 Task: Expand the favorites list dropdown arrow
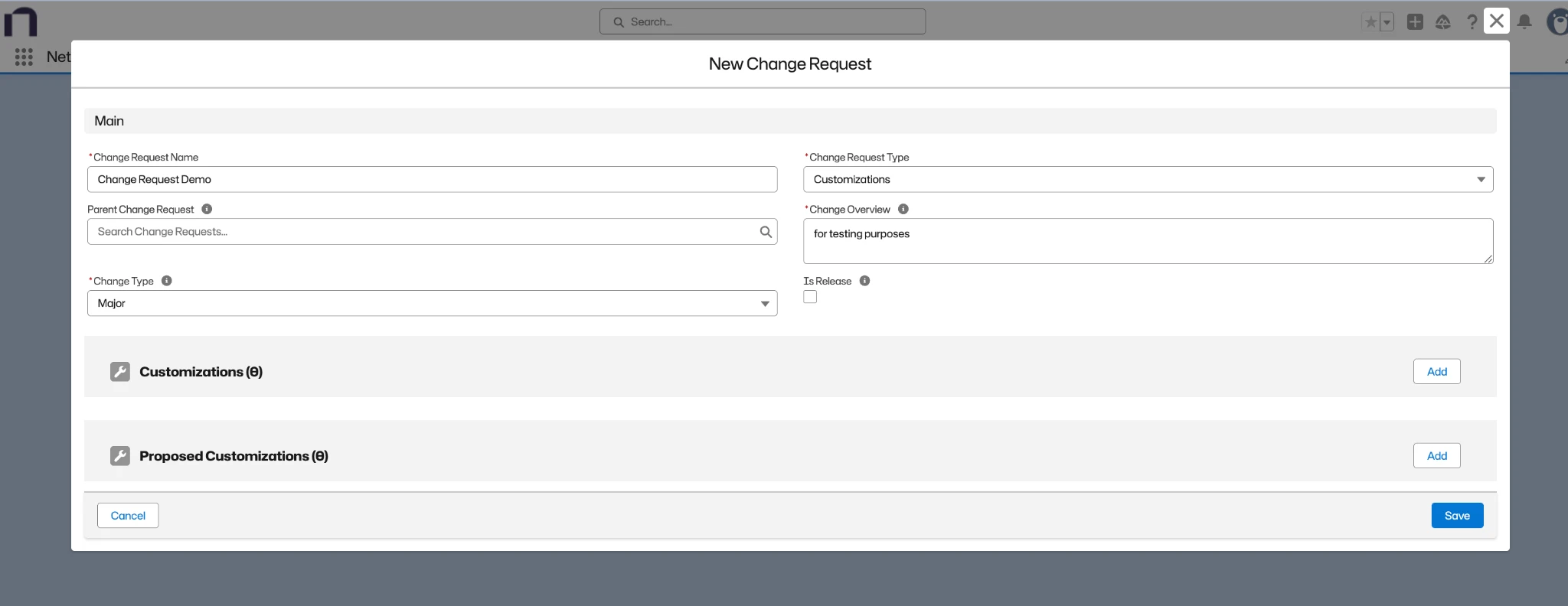(x=1387, y=22)
